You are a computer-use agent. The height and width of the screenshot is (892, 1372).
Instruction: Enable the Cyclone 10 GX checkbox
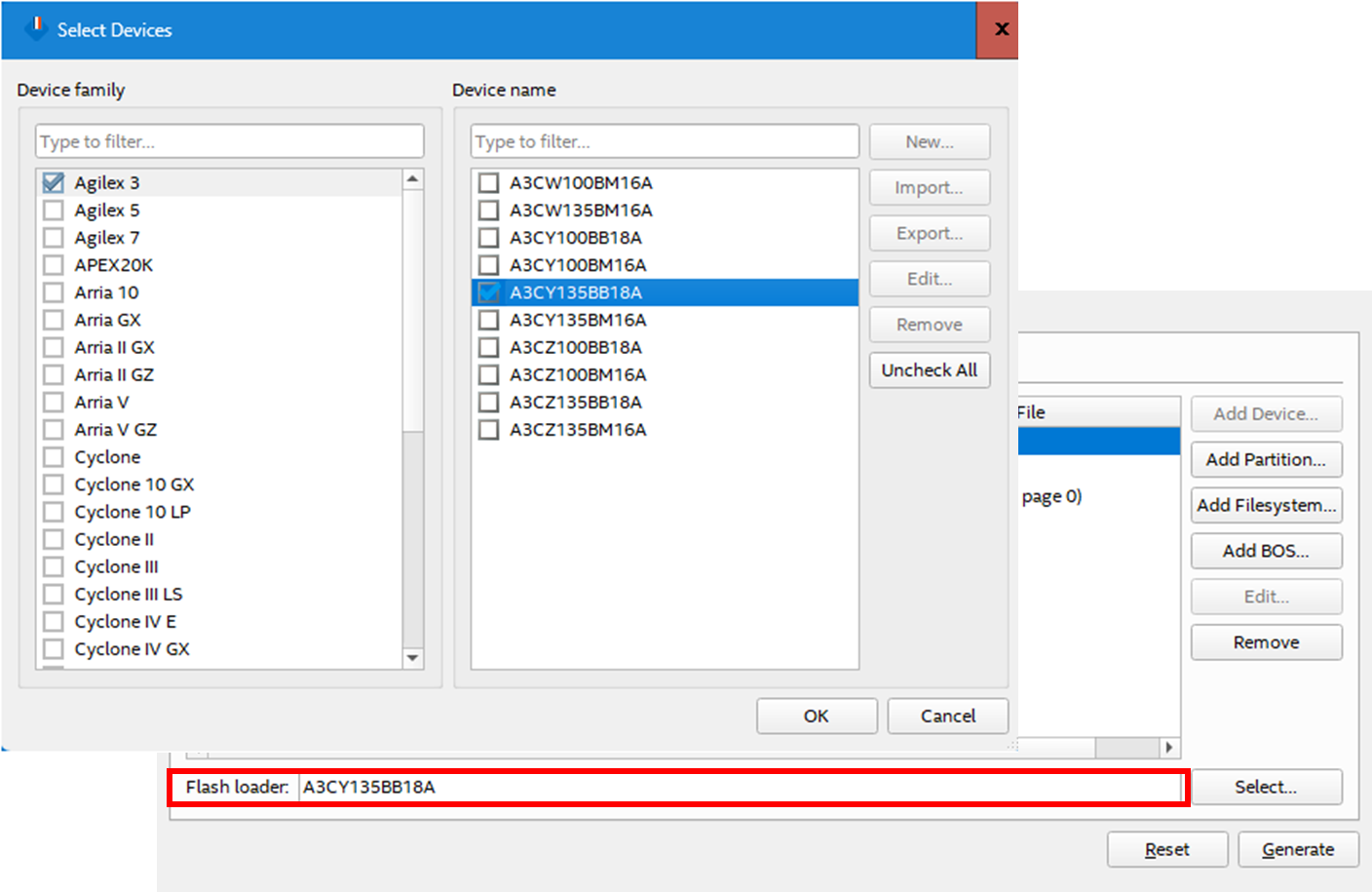tap(54, 485)
